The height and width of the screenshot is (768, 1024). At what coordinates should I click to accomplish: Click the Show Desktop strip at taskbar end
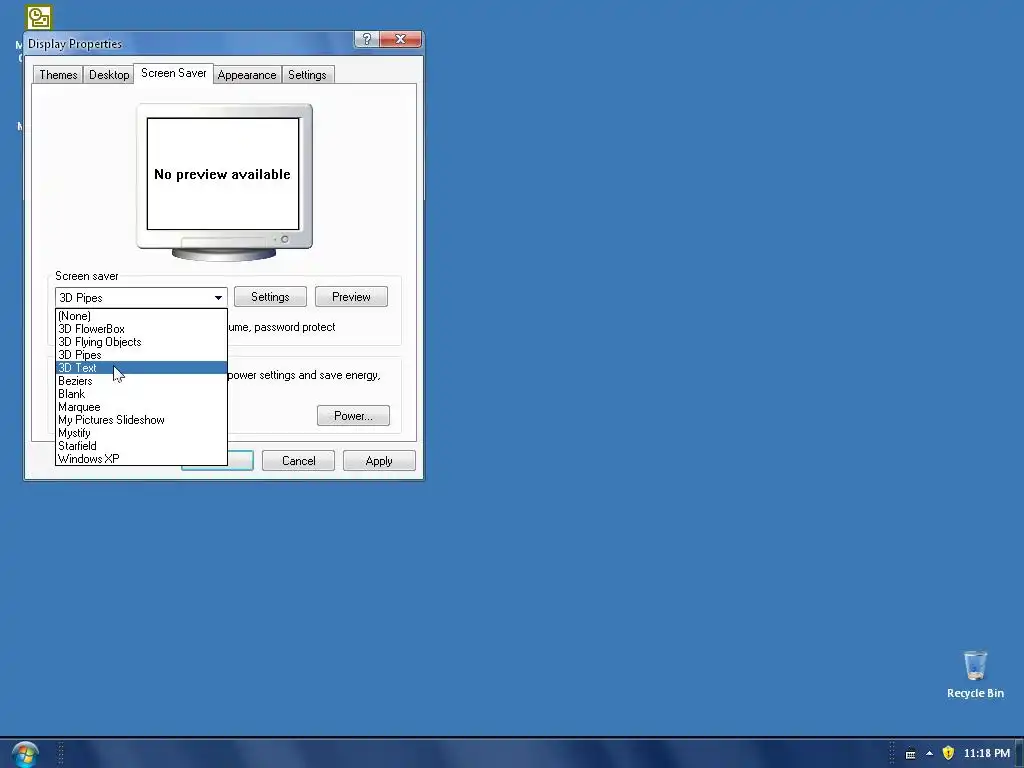(x=1019, y=754)
